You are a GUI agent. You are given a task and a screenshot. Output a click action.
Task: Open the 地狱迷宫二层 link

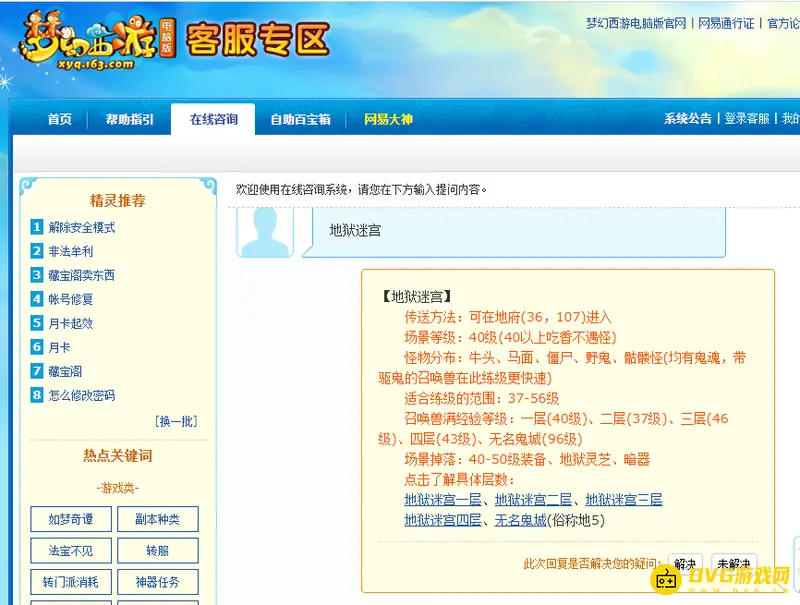tap(533, 499)
